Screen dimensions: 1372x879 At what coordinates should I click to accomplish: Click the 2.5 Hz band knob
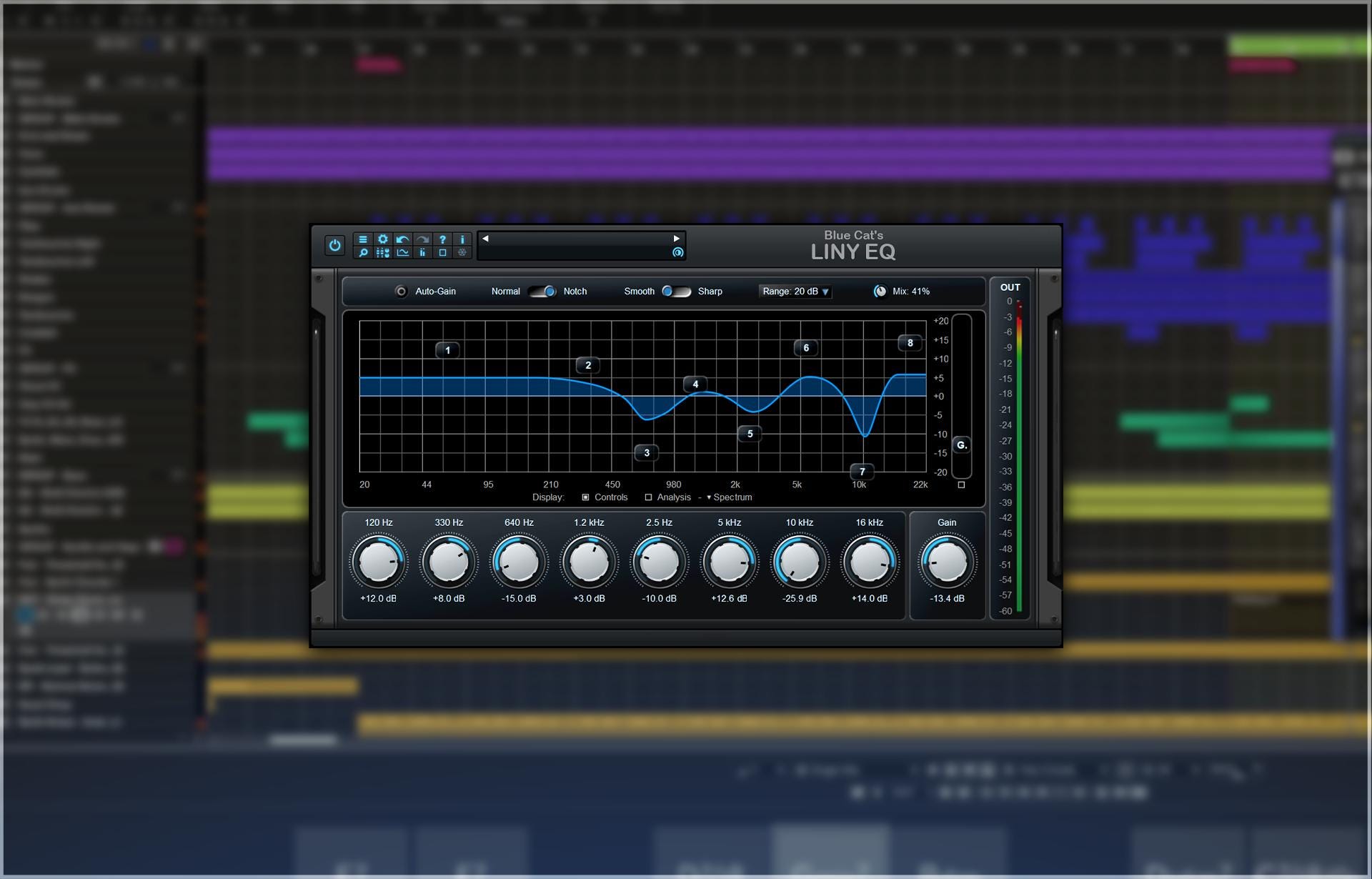[x=659, y=562]
